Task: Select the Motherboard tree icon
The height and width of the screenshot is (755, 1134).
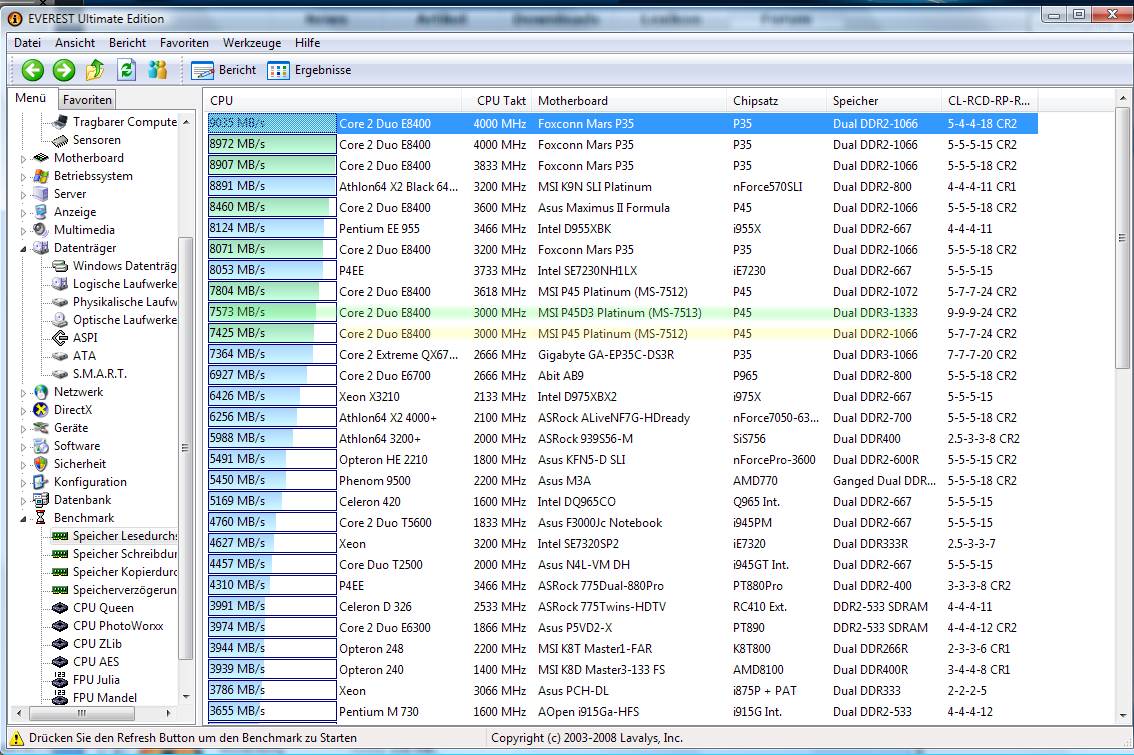Action: (x=41, y=158)
